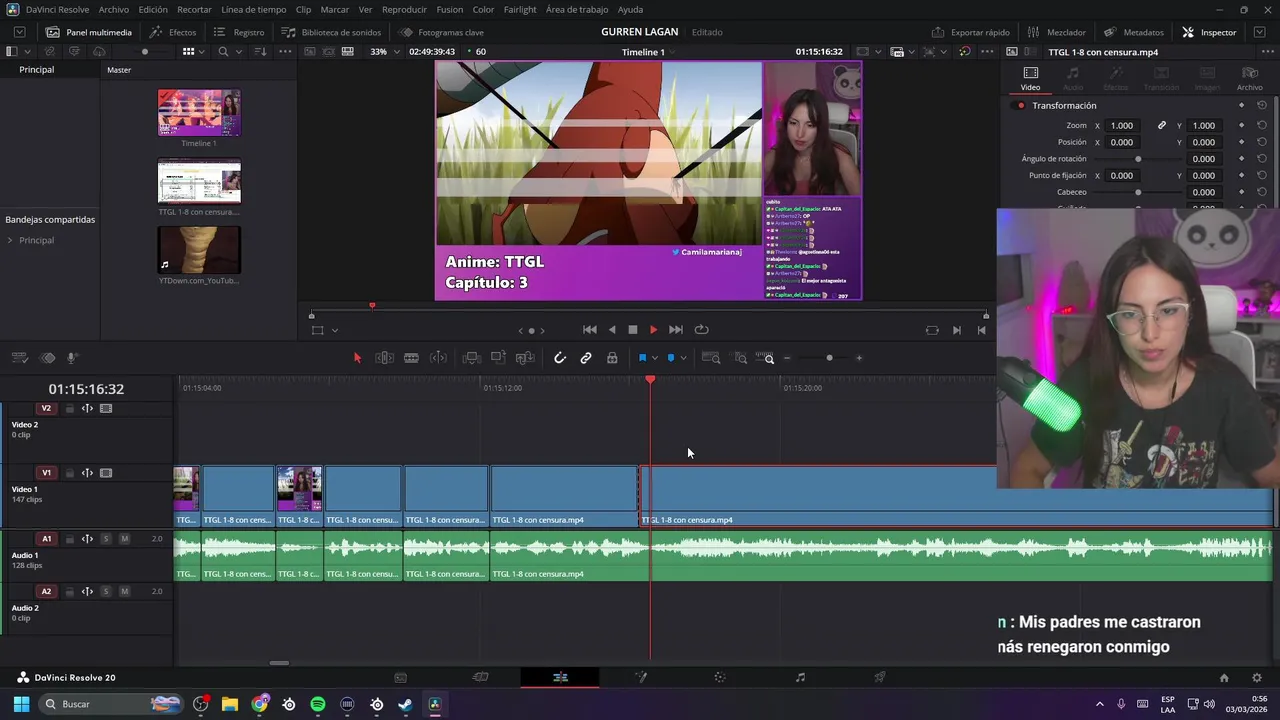Toggle the Inspector panel
Image resolution: width=1280 pixels, height=720 pixels.
tap(1209, 32)
